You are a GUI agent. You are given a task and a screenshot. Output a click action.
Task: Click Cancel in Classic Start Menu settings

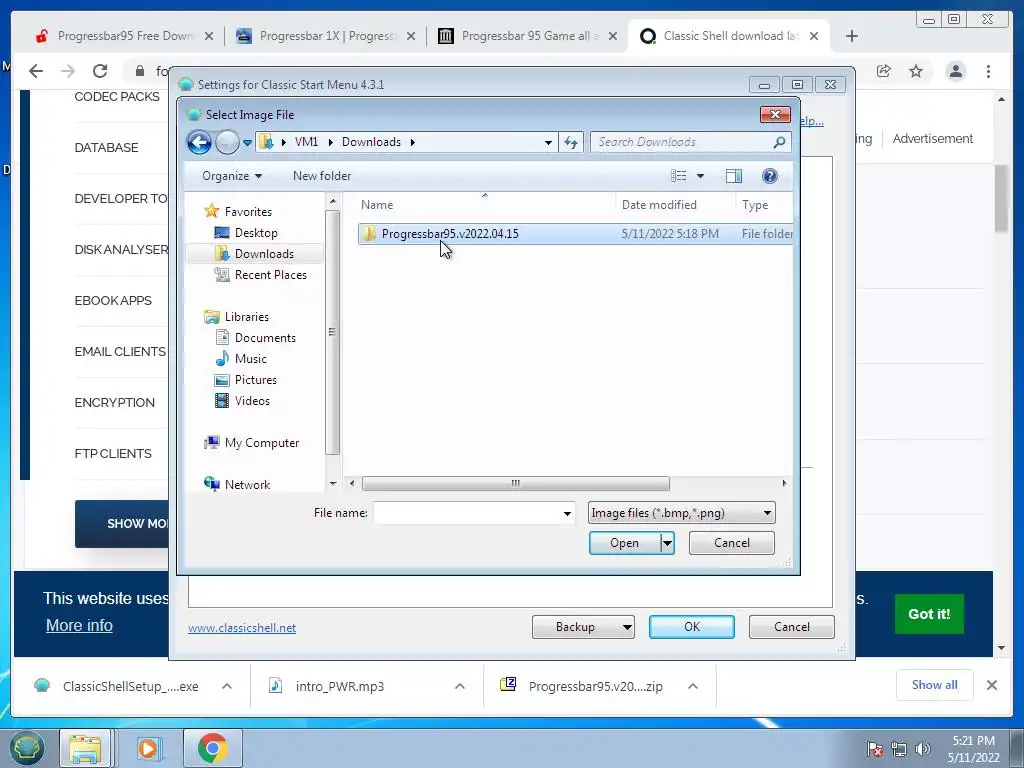click(x=792, y=627)
